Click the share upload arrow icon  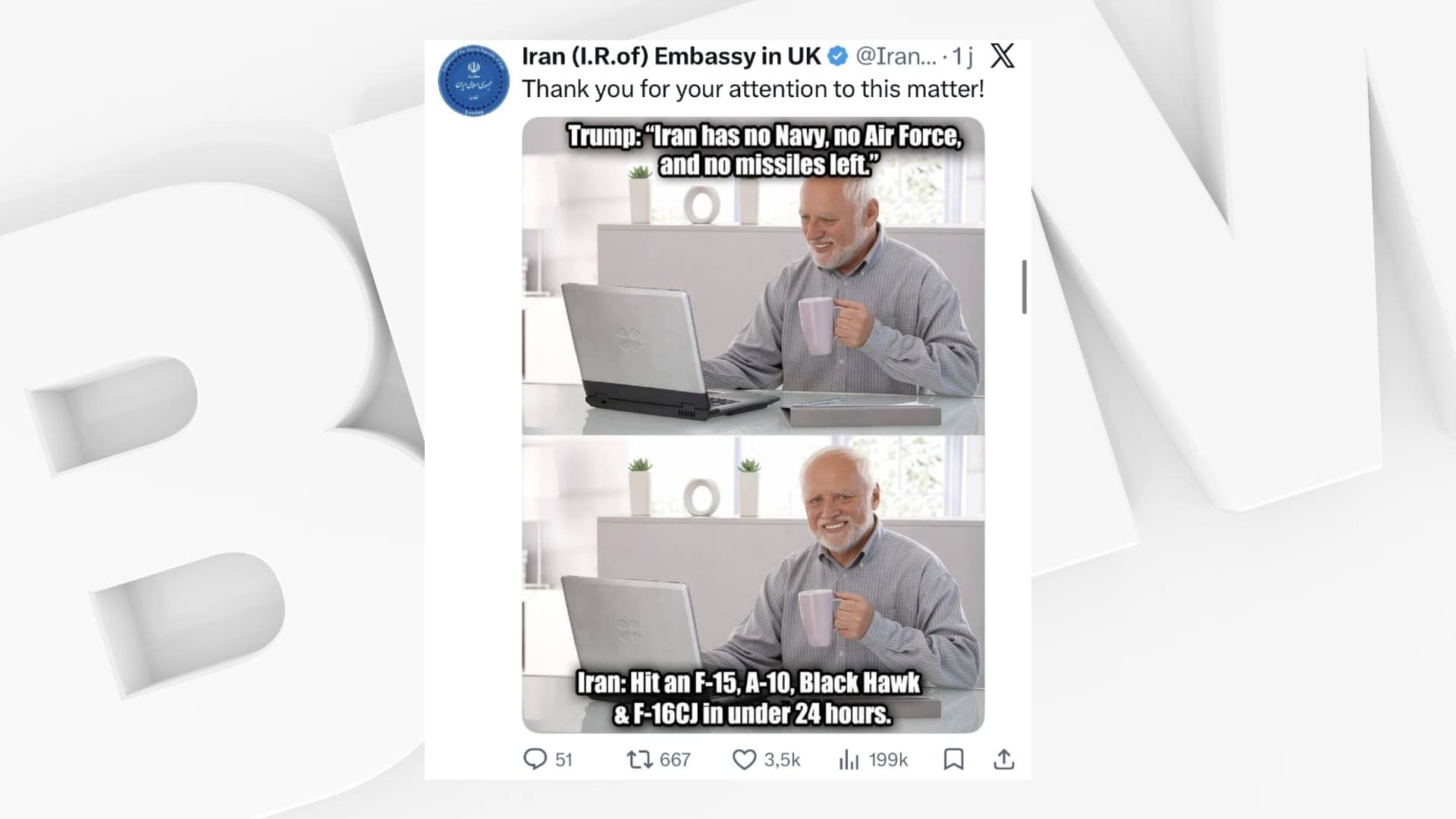(1004, 759)
